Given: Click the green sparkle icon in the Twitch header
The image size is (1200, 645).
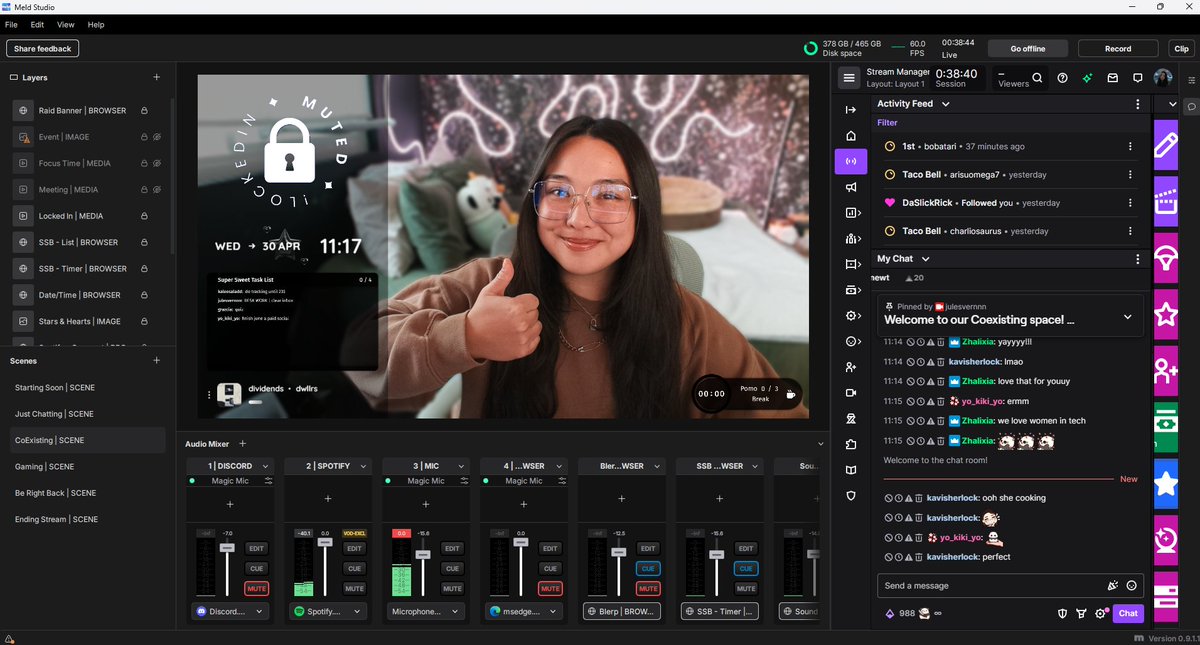Looking at the screenshot, I should [x=1087, y=77].
